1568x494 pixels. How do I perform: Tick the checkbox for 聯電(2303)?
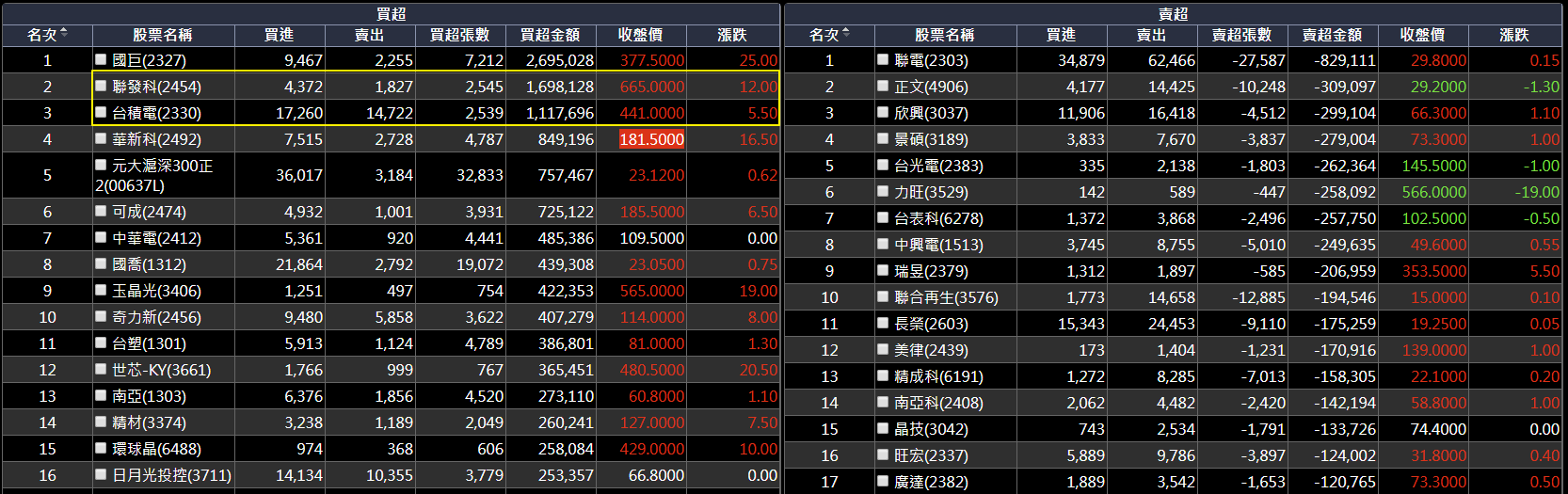[883, 59]
